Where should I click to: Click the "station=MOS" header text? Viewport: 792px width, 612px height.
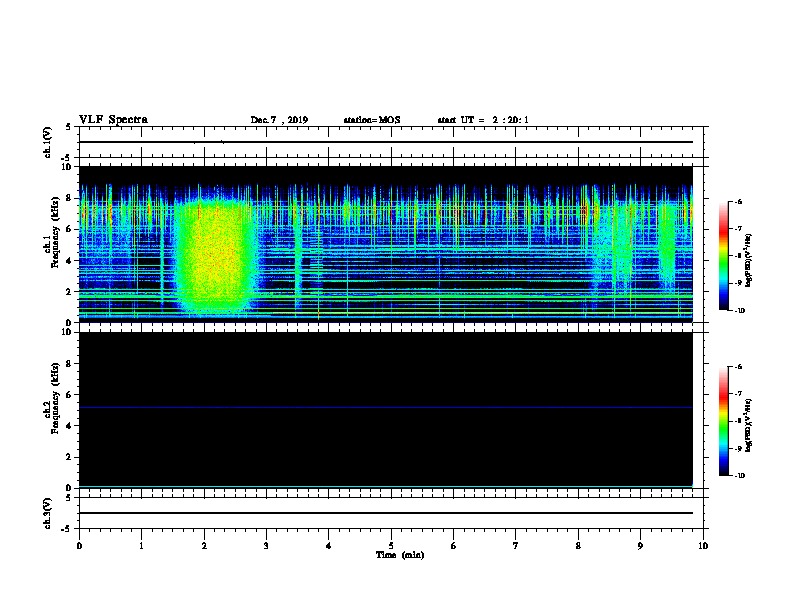(x=372, y=120)
